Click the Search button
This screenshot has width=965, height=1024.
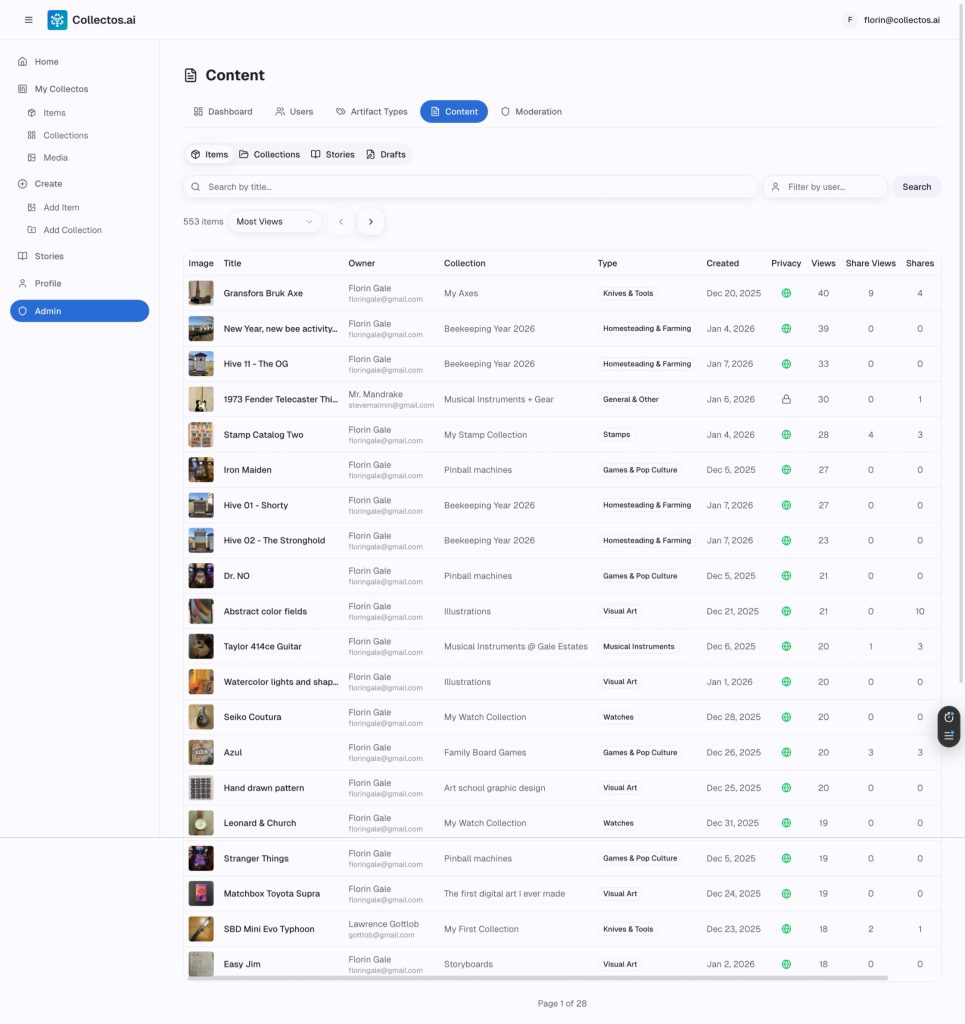916,187
